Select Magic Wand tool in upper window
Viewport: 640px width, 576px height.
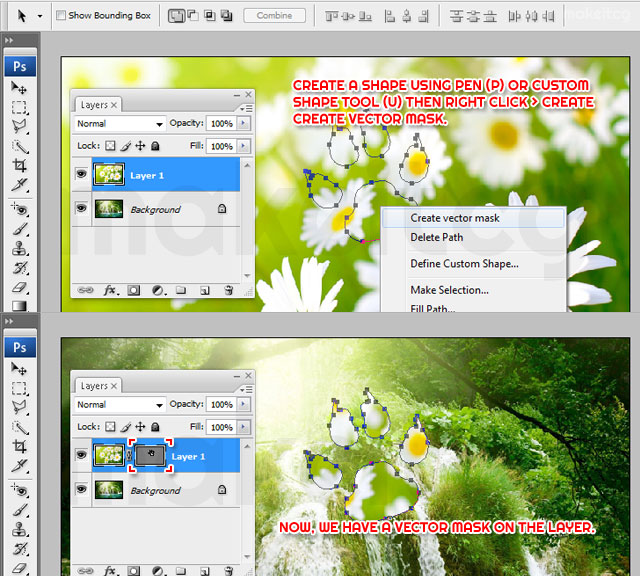click(x=19, y=146)
